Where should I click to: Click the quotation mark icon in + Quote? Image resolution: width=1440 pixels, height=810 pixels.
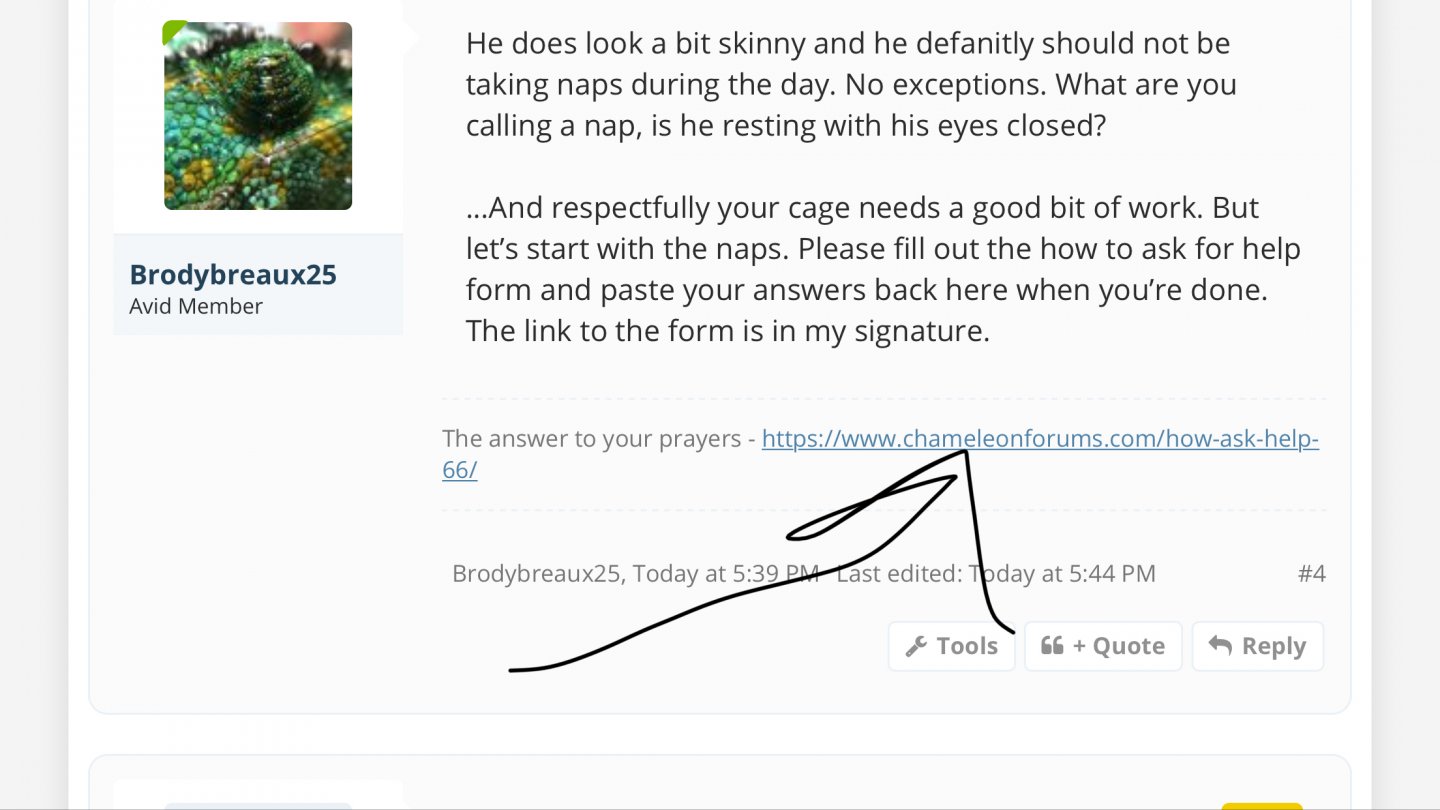(x=1052, y=646)
